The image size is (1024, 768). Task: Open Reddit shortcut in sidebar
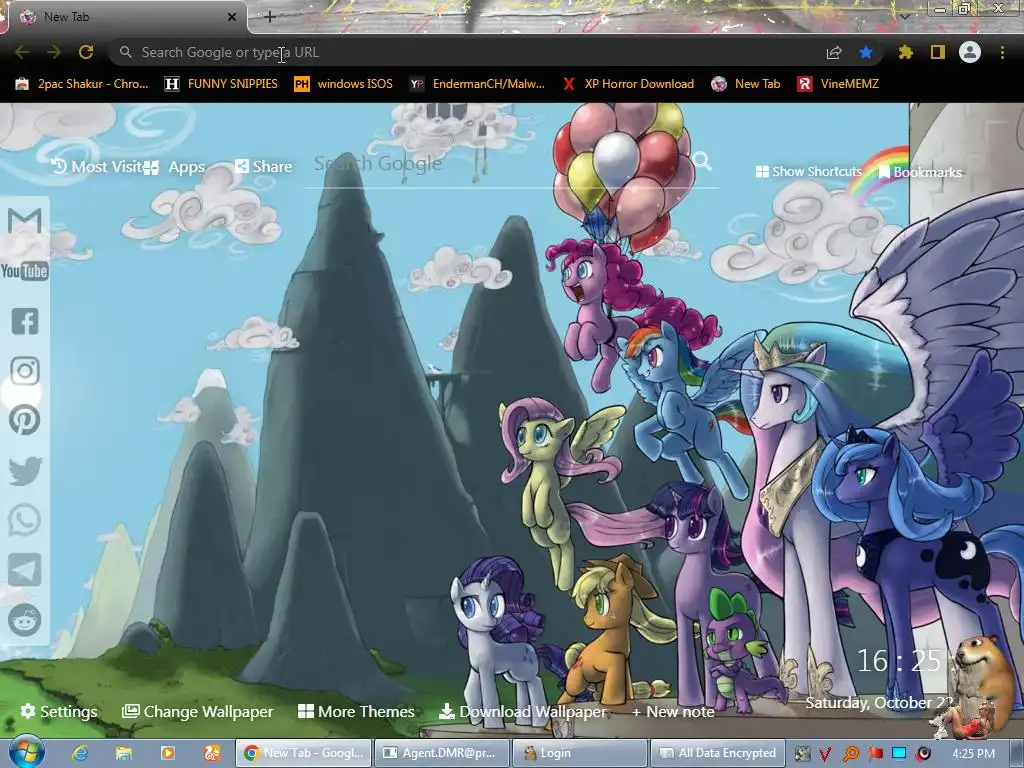click(x=25, y=619)
